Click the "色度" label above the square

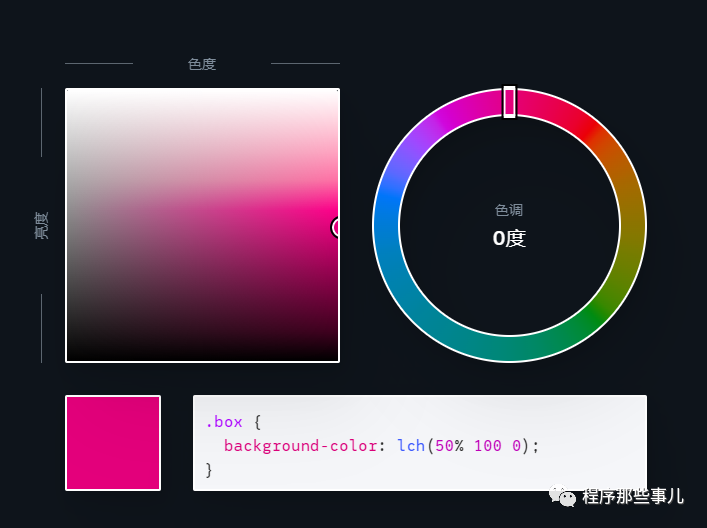point(202,64)
